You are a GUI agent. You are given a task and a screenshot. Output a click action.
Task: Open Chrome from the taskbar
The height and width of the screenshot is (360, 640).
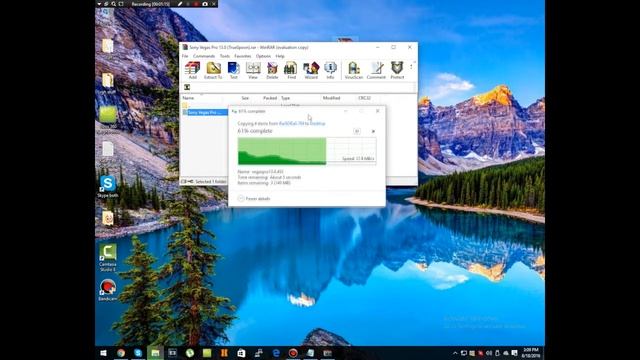pos(121,353)
